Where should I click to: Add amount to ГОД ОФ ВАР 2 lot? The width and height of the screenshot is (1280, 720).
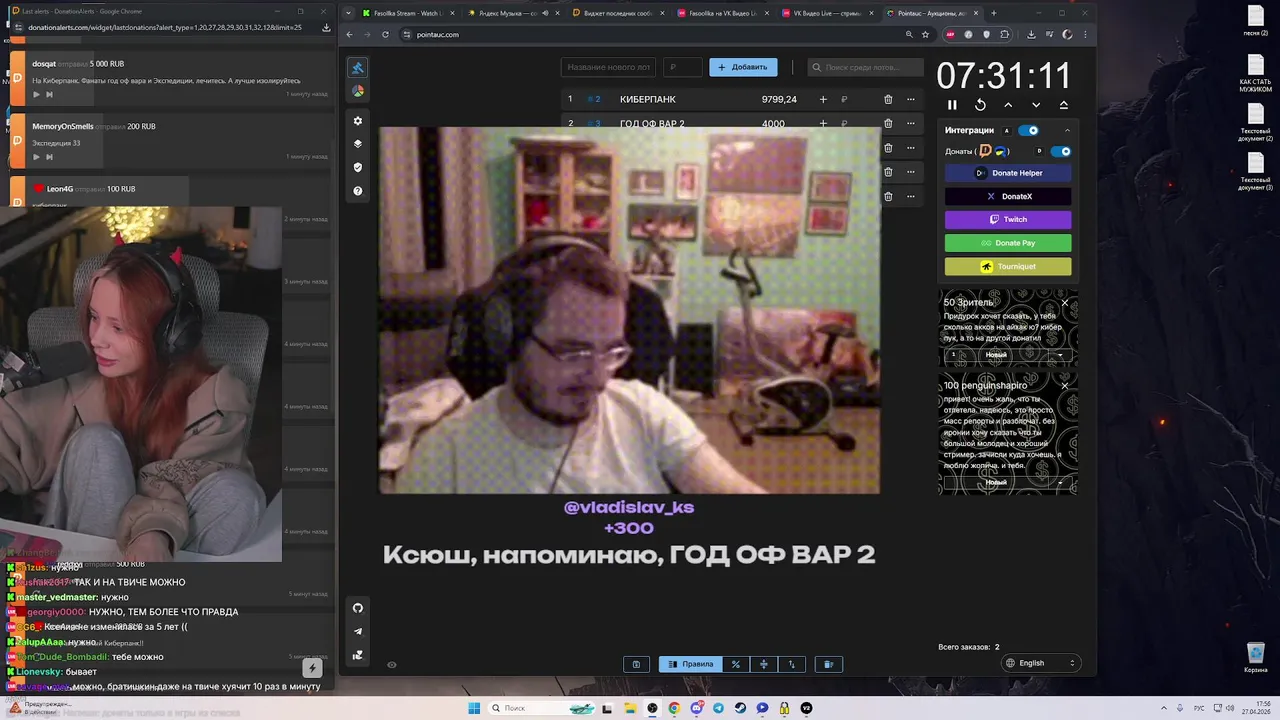(x=823, y=123)
